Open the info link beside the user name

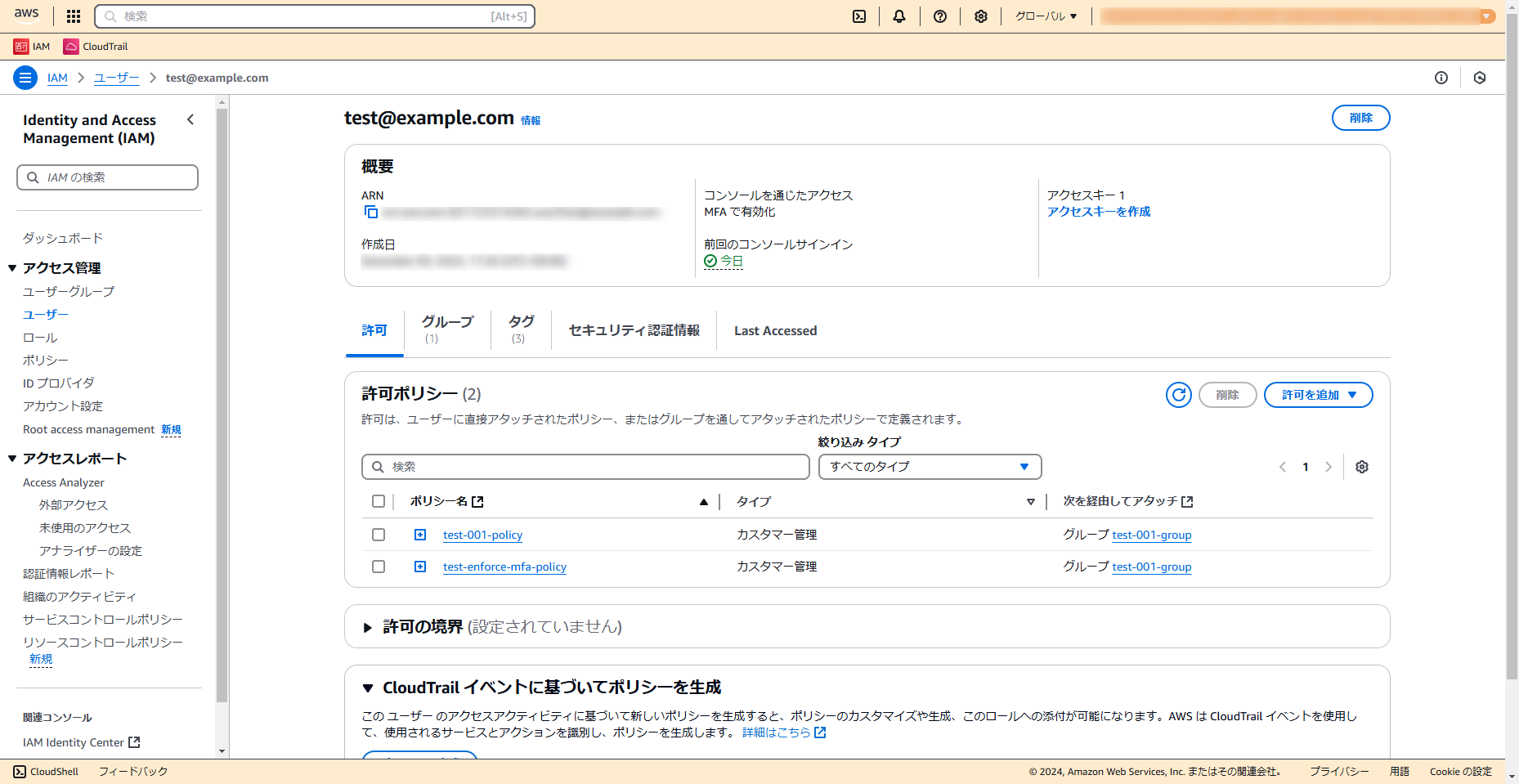[531, 121]
